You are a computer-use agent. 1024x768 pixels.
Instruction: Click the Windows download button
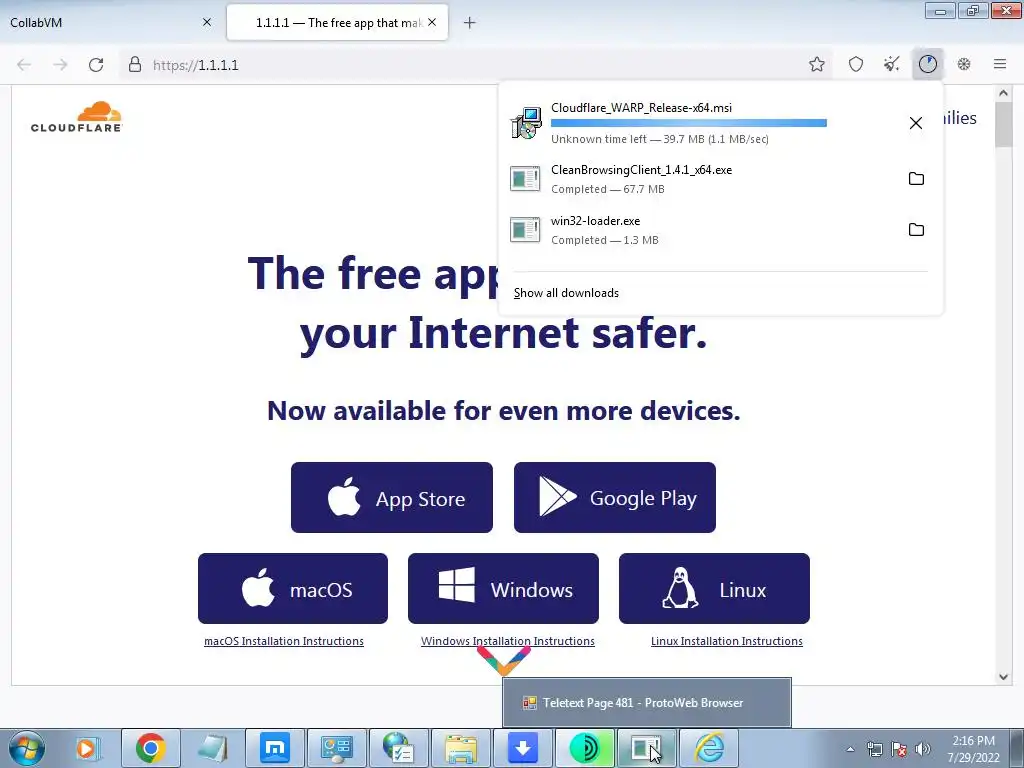[x=504, y=588]
